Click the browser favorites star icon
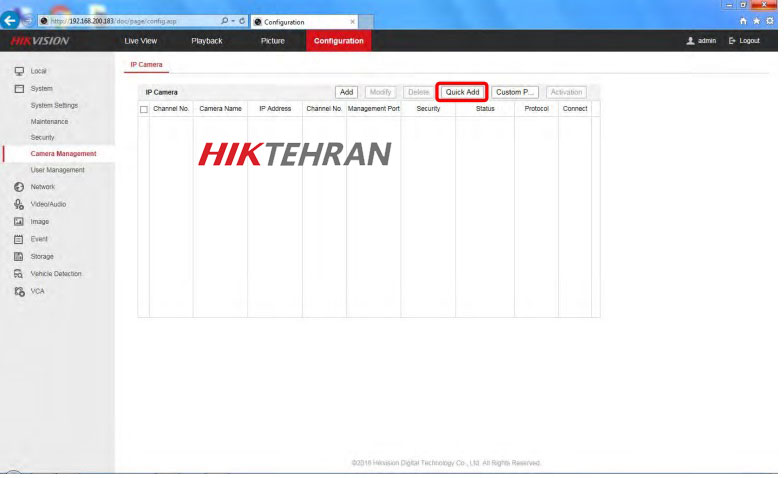This screenshot has height=478, width=784. click(756, 21)
